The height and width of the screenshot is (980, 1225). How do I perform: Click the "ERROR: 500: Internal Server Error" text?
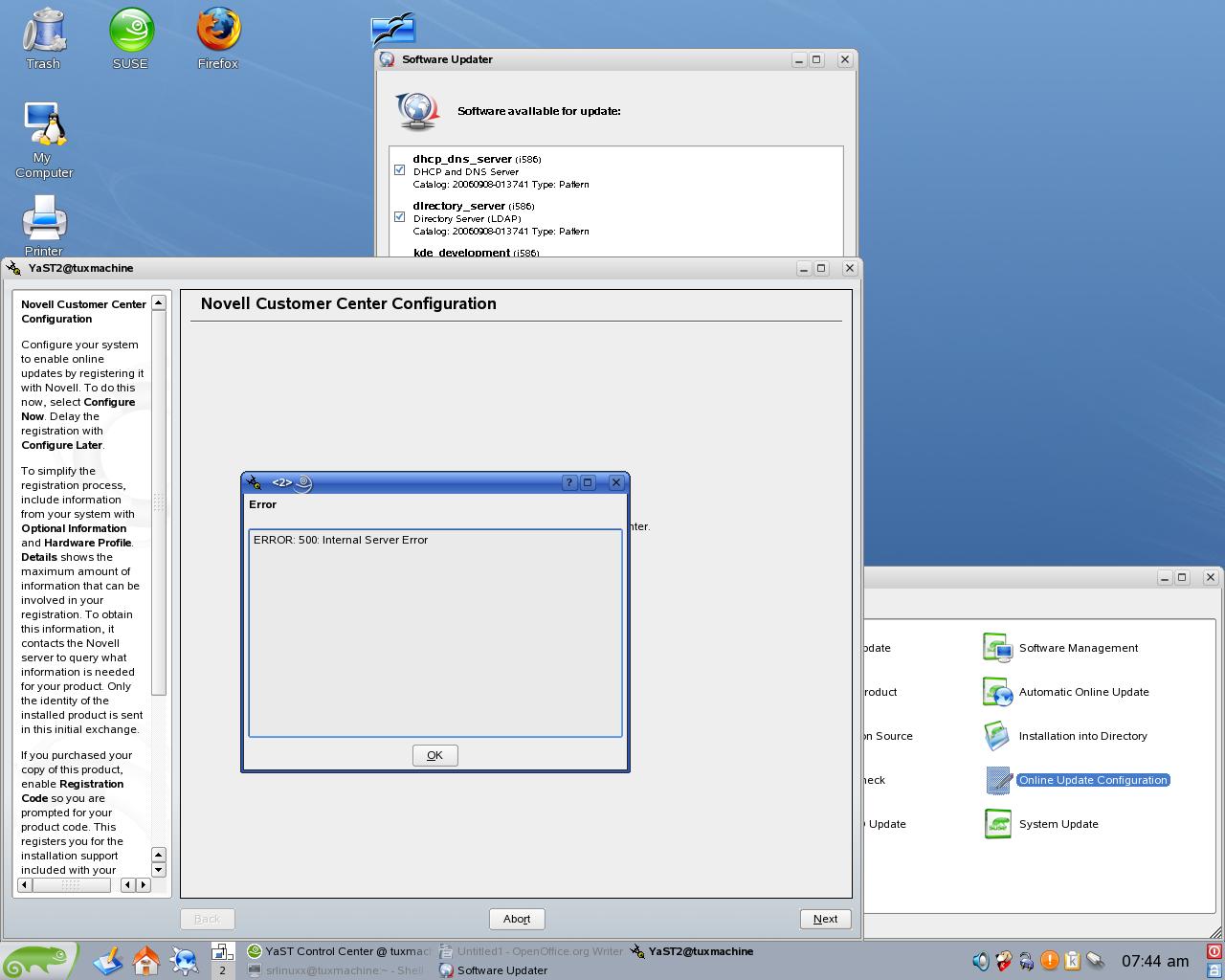click(x=341, y=540)
